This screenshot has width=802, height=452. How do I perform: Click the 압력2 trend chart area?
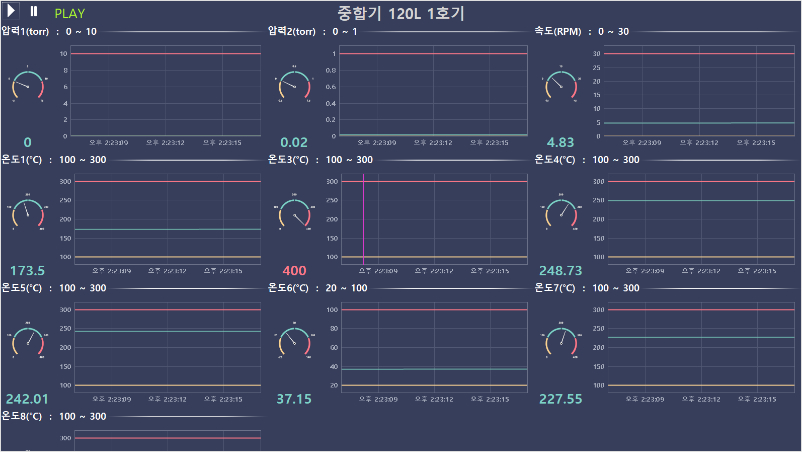[x=433, y=91]
